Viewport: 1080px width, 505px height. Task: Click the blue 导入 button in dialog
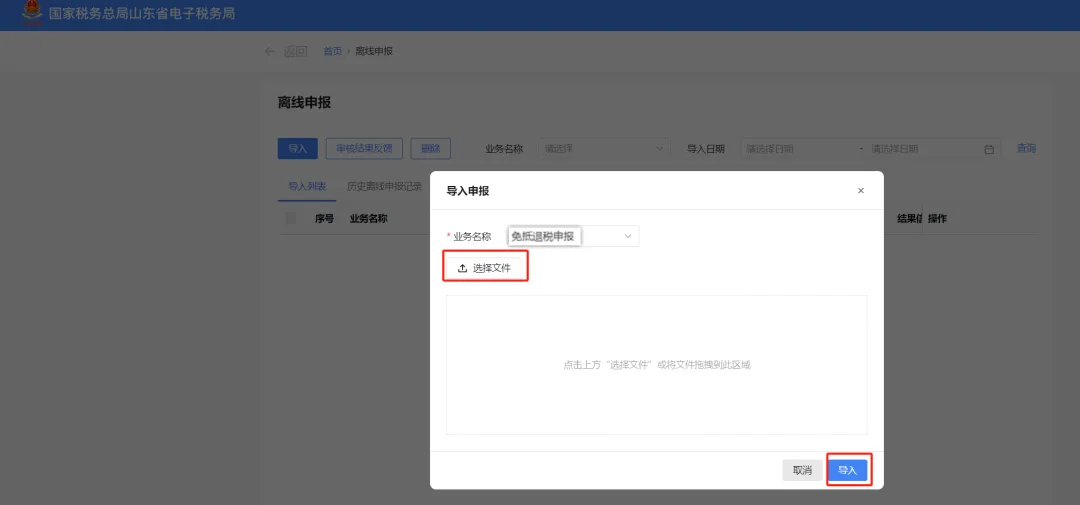click(848, 470)
